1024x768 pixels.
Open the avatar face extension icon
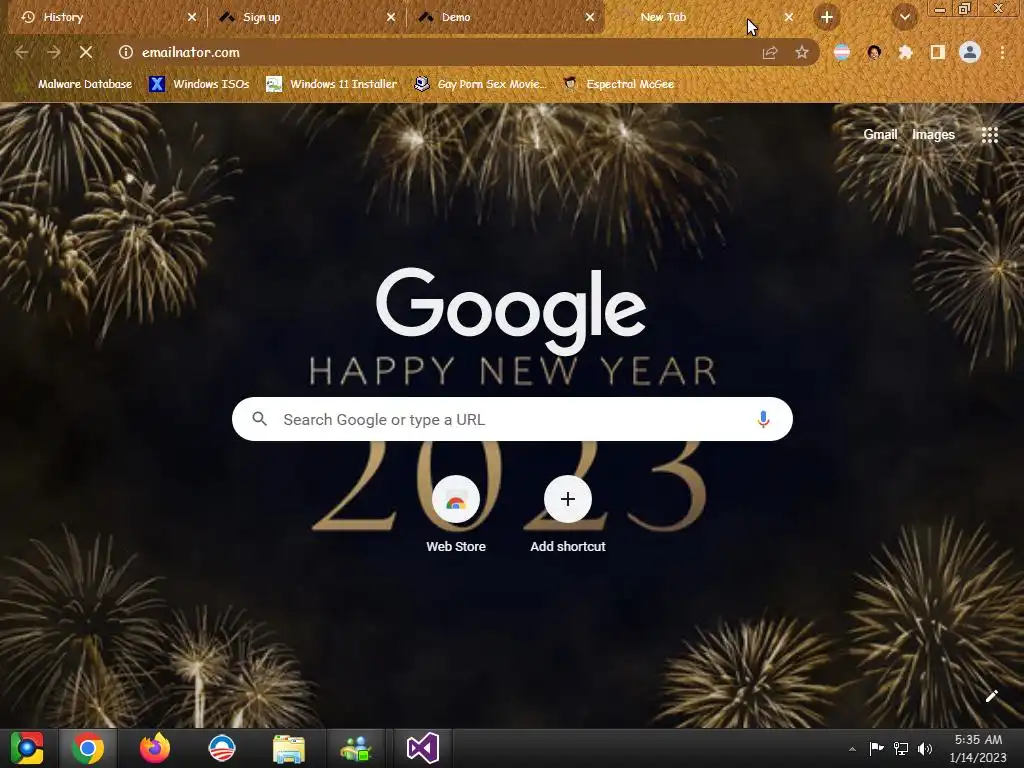(x=874, y=52)
